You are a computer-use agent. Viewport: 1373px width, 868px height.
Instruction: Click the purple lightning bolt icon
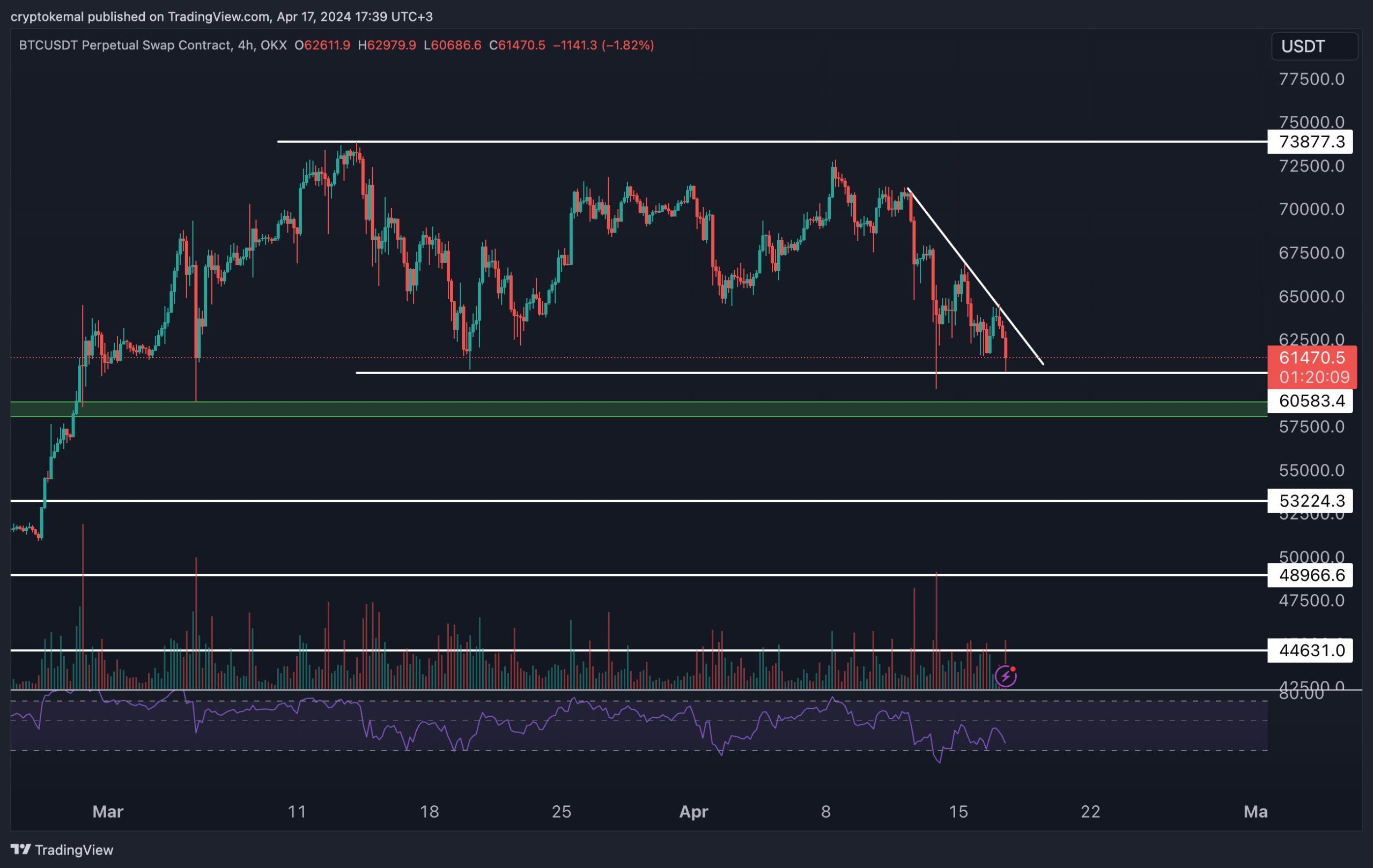pyautogui.click(x=1005, y=676)
